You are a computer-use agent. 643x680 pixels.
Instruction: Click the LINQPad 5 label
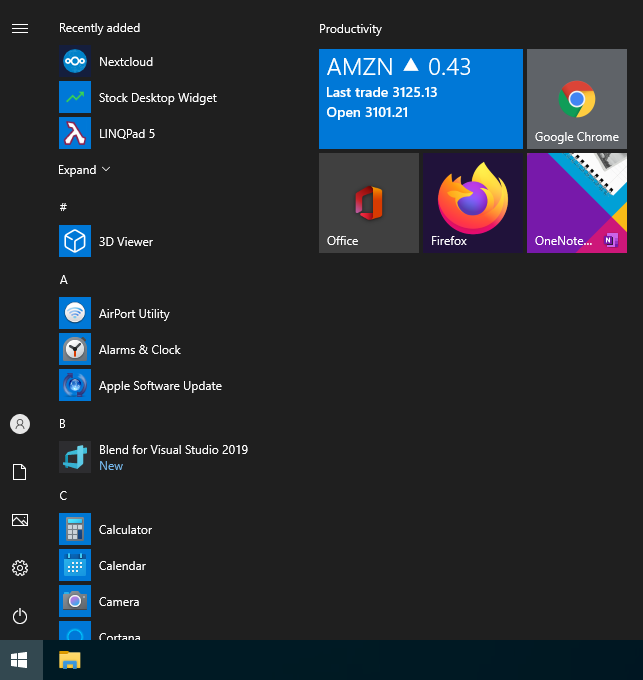(127, 134)
